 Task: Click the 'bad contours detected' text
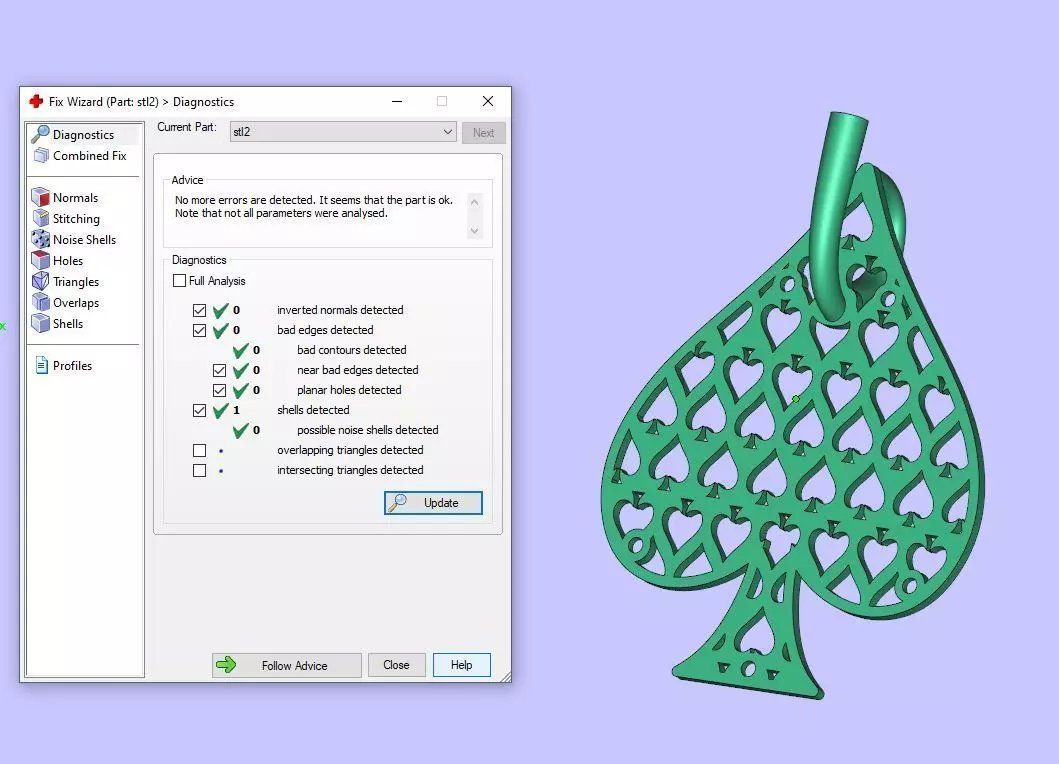click(352, 350)
